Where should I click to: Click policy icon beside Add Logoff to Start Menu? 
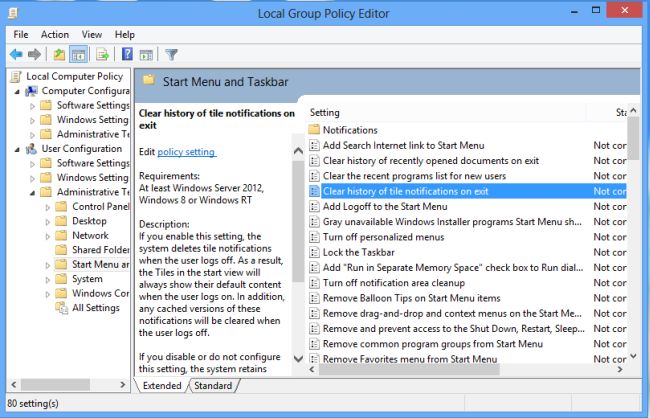(x=315, y=207)
